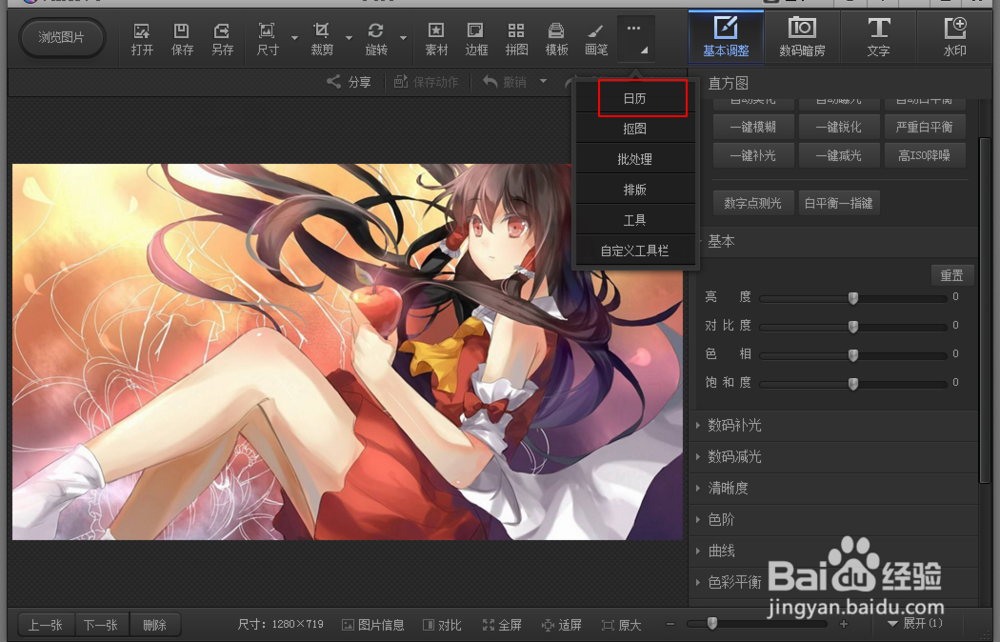Click the 一键减光 button

click(x=839, y=155)
